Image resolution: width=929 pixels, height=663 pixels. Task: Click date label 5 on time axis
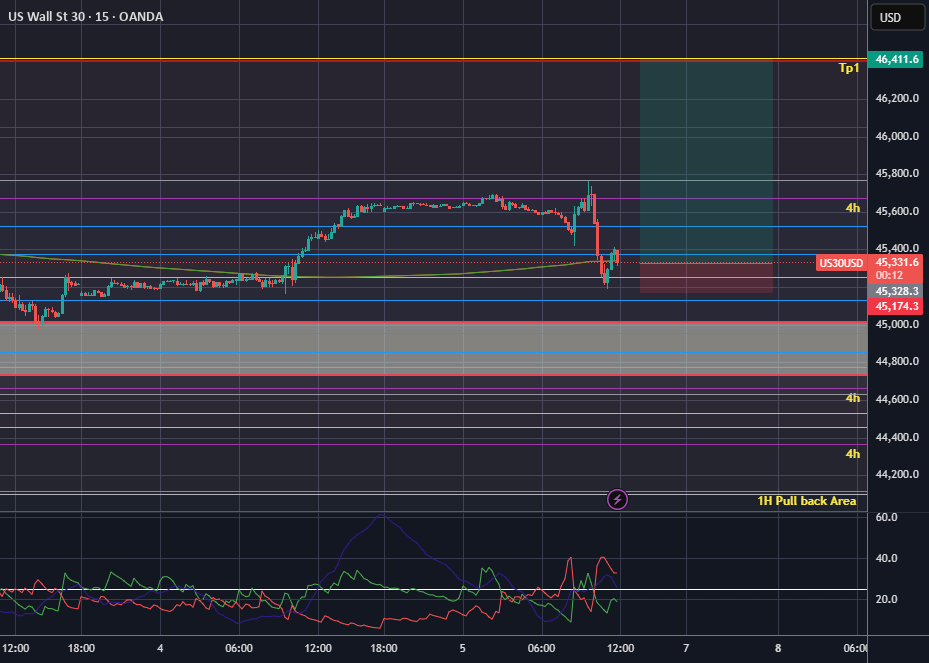pos(462,648)
